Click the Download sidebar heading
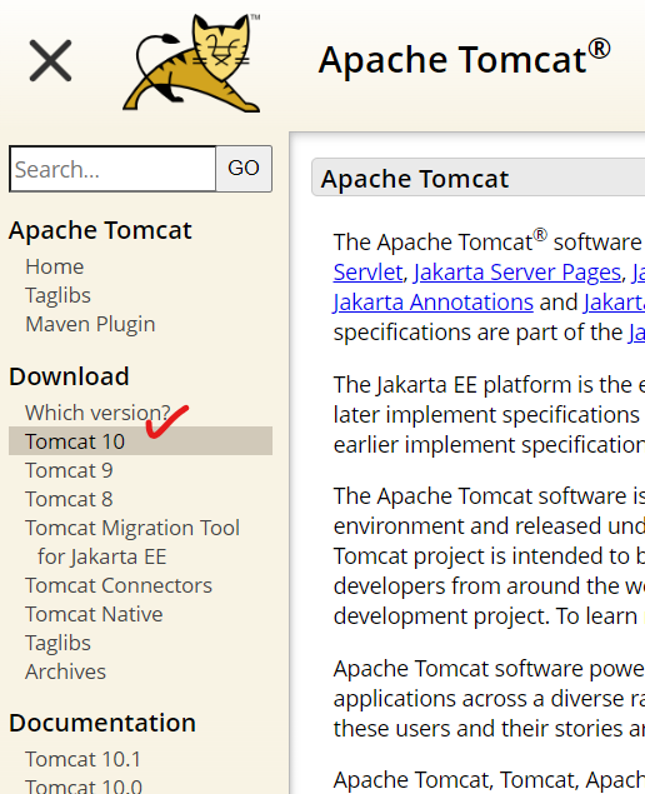This screenshot has height=794, width=646. (x=69, y=376)
